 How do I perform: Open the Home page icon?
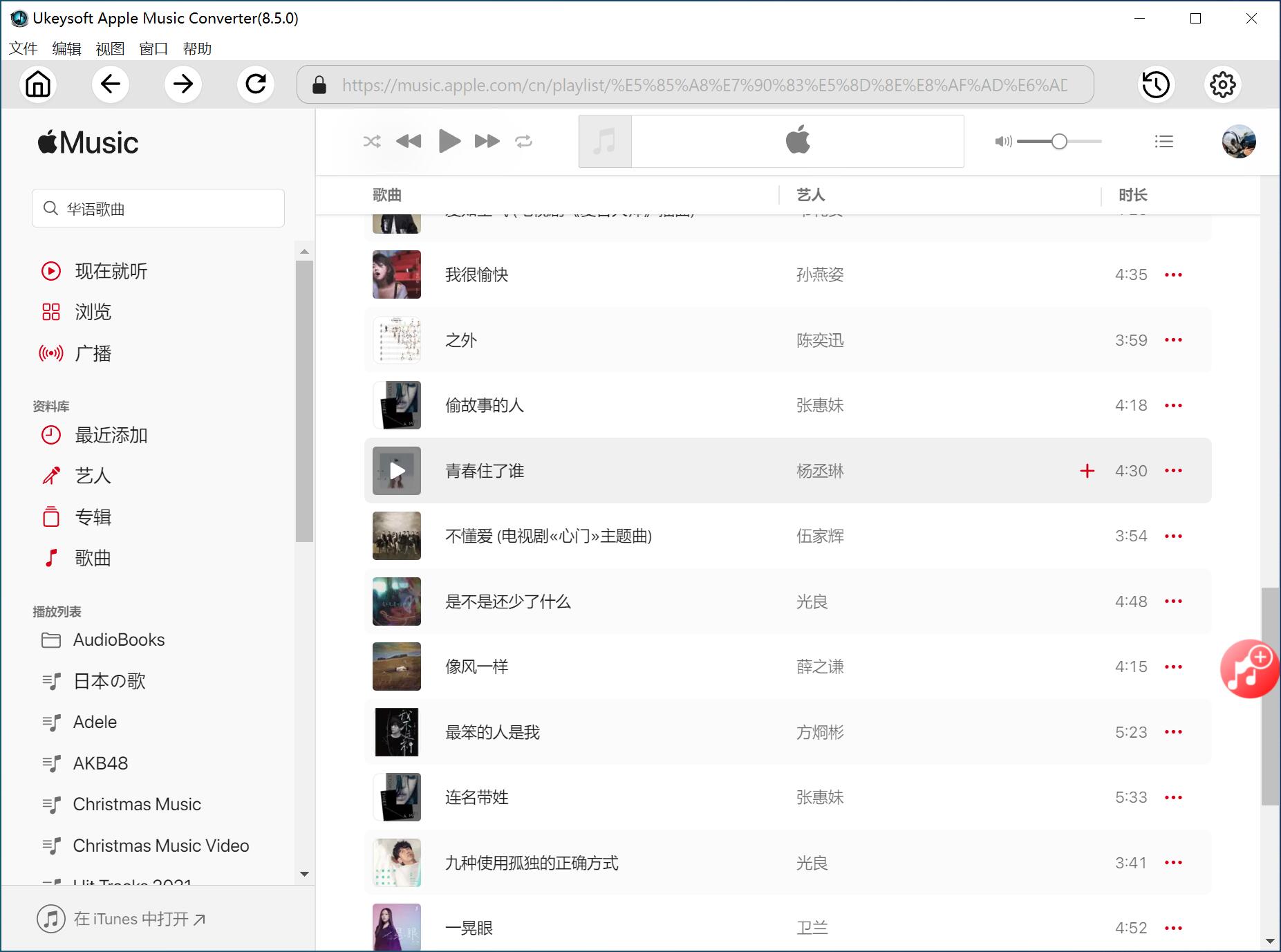38,84
